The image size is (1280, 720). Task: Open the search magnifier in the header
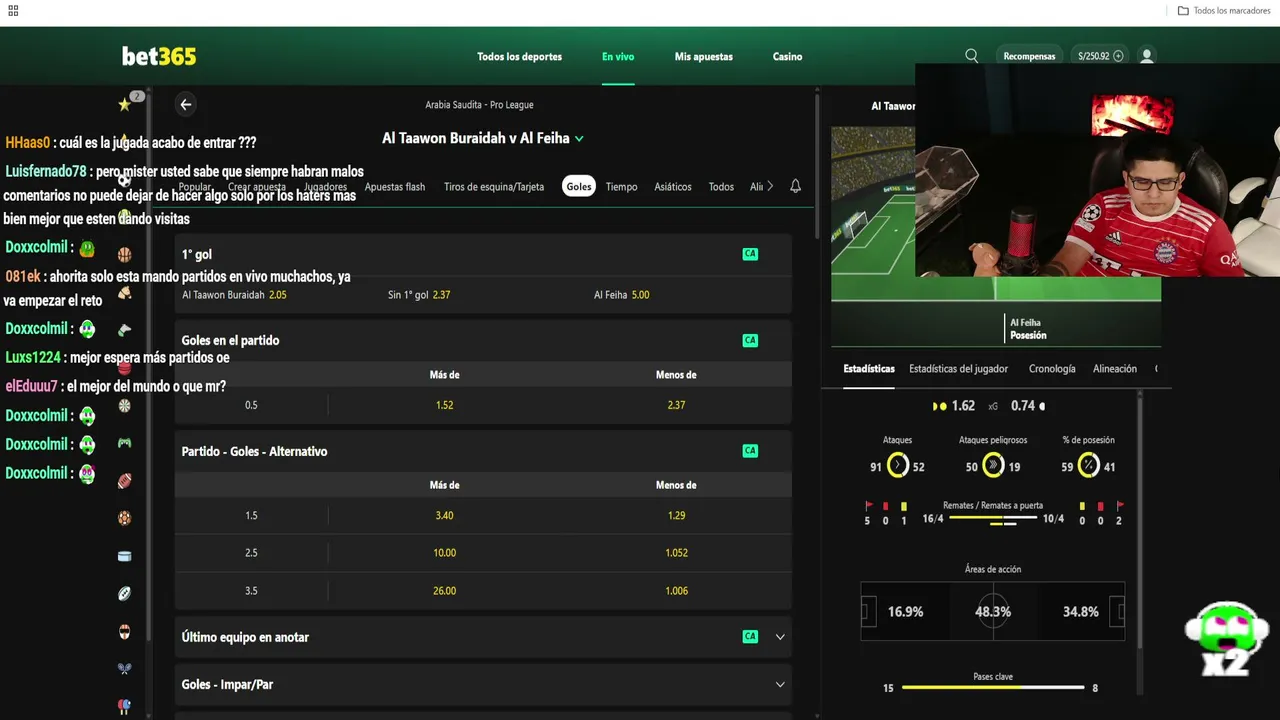point(971,56)
